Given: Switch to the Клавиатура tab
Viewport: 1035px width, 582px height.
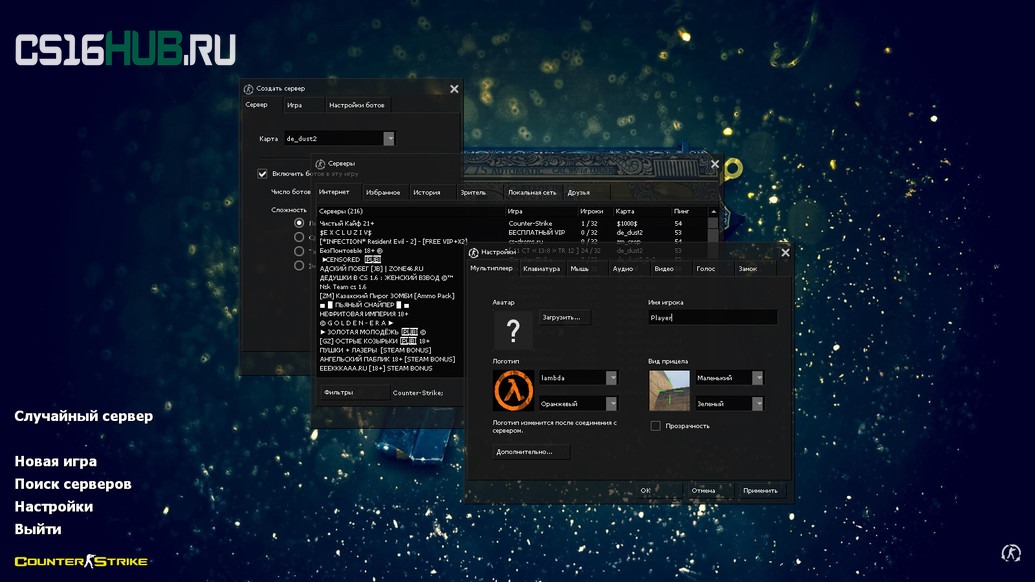Looking at the screenshot, I should pyautogui.click(x=541, y=269).
